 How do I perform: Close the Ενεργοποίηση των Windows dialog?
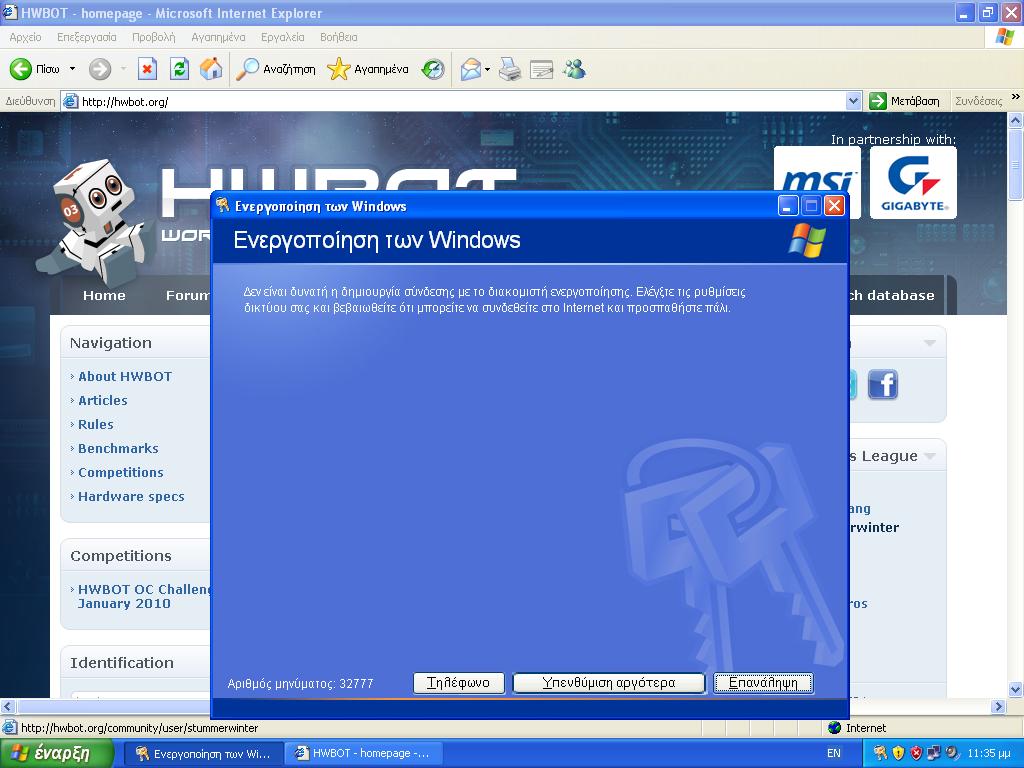pos(834,206)
